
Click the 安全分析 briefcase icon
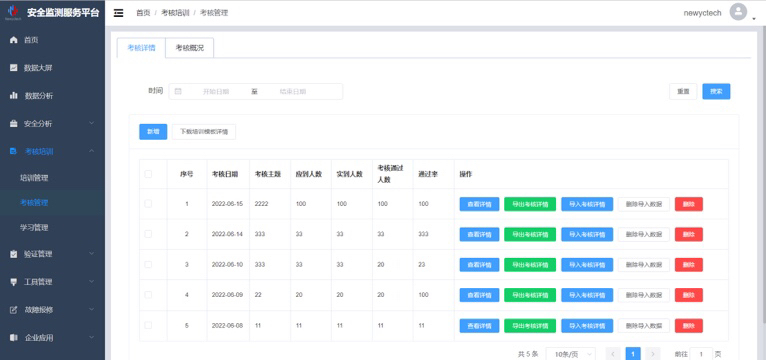tap(14, 124)
